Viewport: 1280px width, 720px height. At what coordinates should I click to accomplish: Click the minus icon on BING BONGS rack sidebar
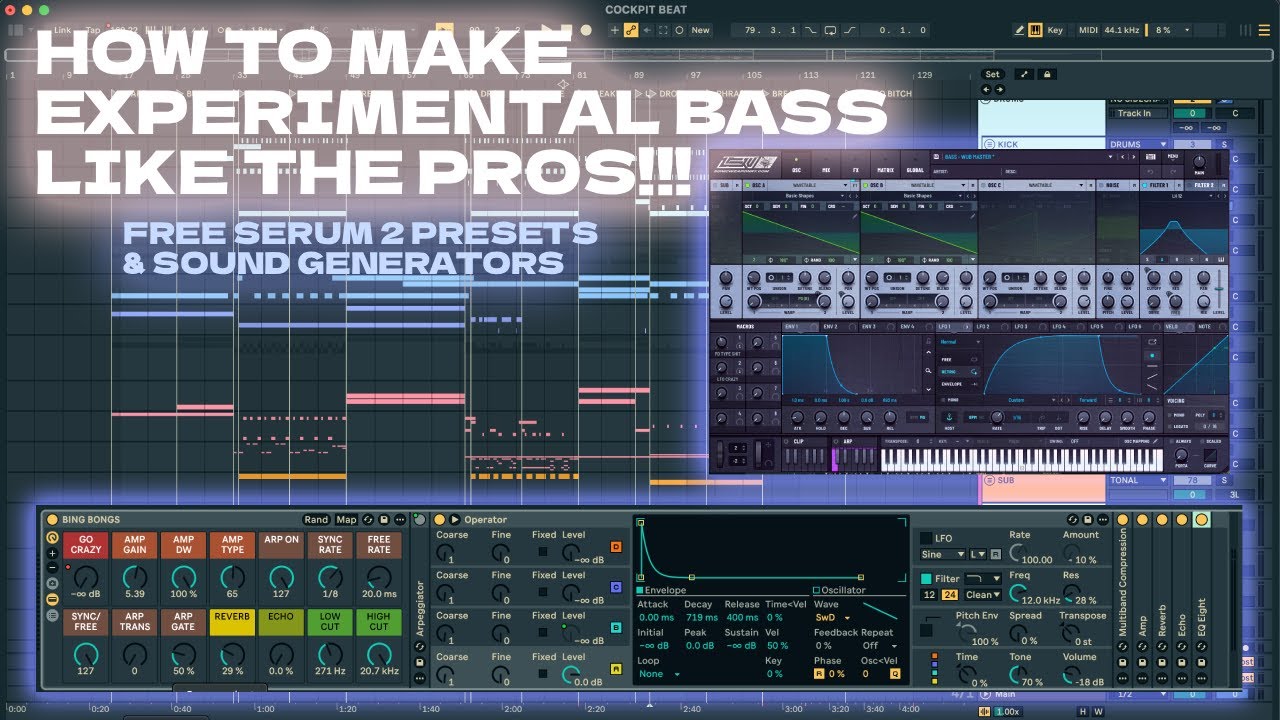[x=52, y=567]
